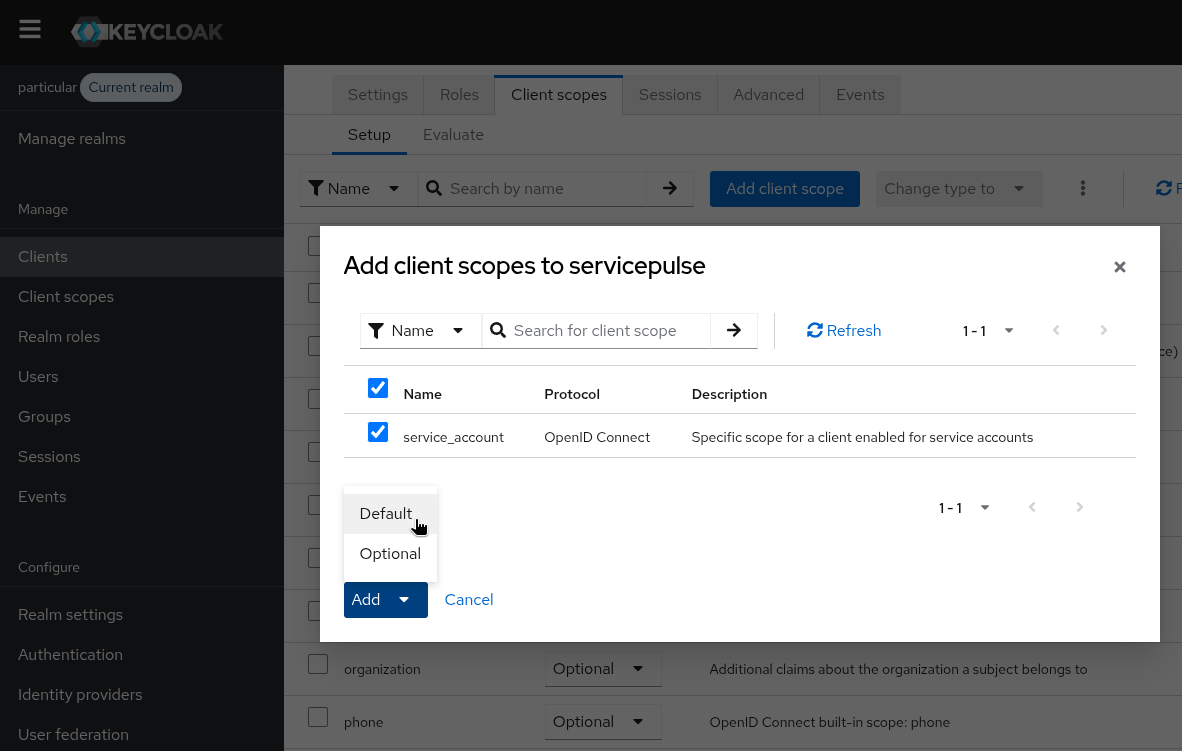Click the background refresh icon at the right edge
The image size is (1182, 751).
pos(1165,189)
